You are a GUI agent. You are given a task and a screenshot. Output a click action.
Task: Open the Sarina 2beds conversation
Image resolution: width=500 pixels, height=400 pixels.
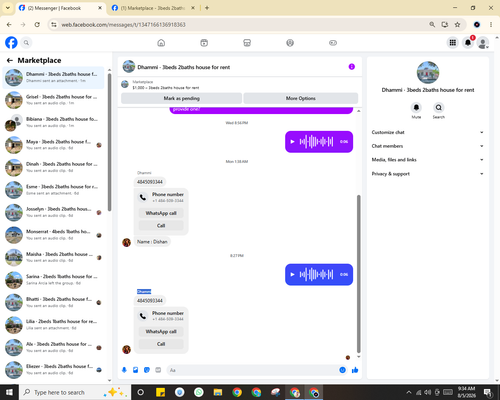pyautogui.click(x=53, y=280)
